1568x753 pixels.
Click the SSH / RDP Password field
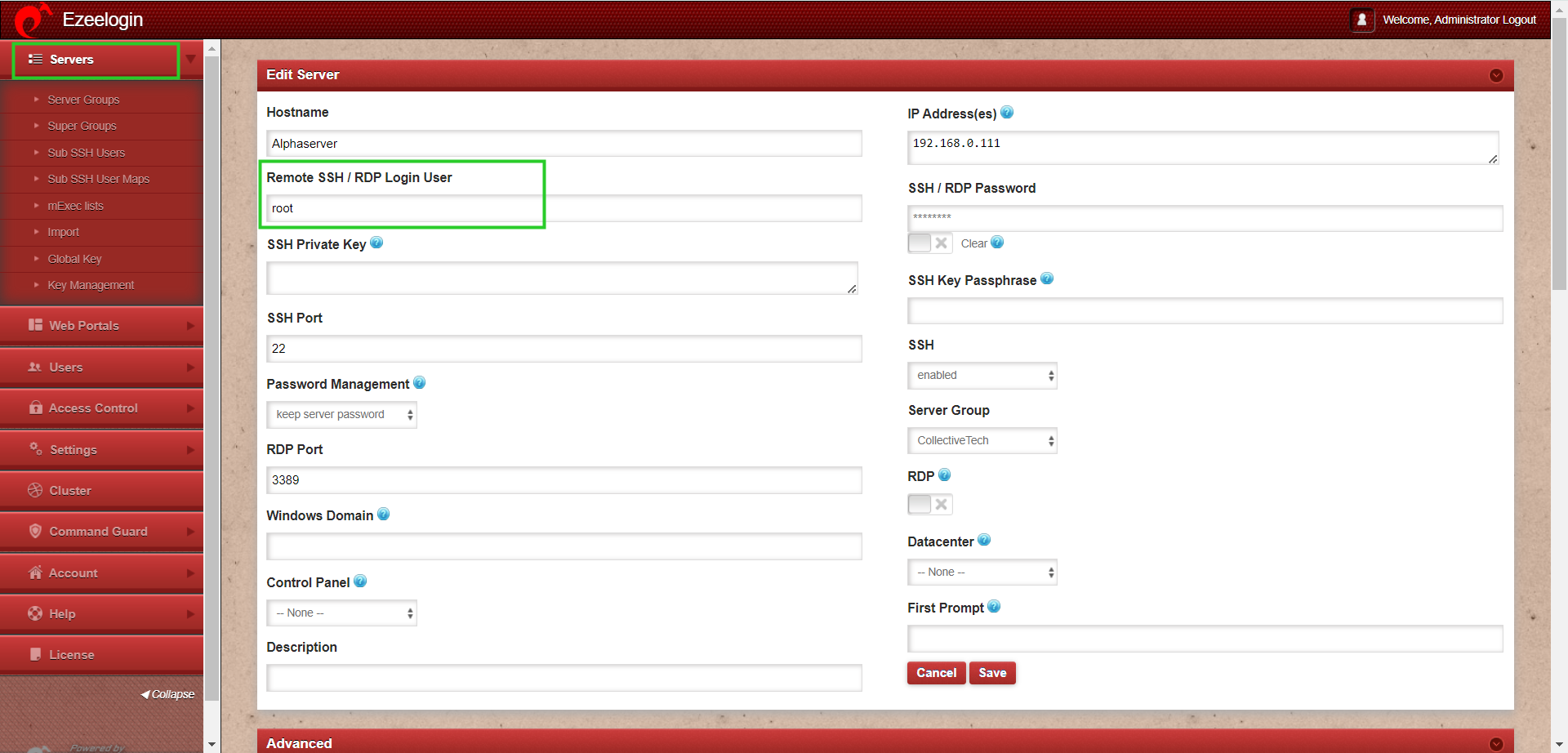(x=1205, y=218)
